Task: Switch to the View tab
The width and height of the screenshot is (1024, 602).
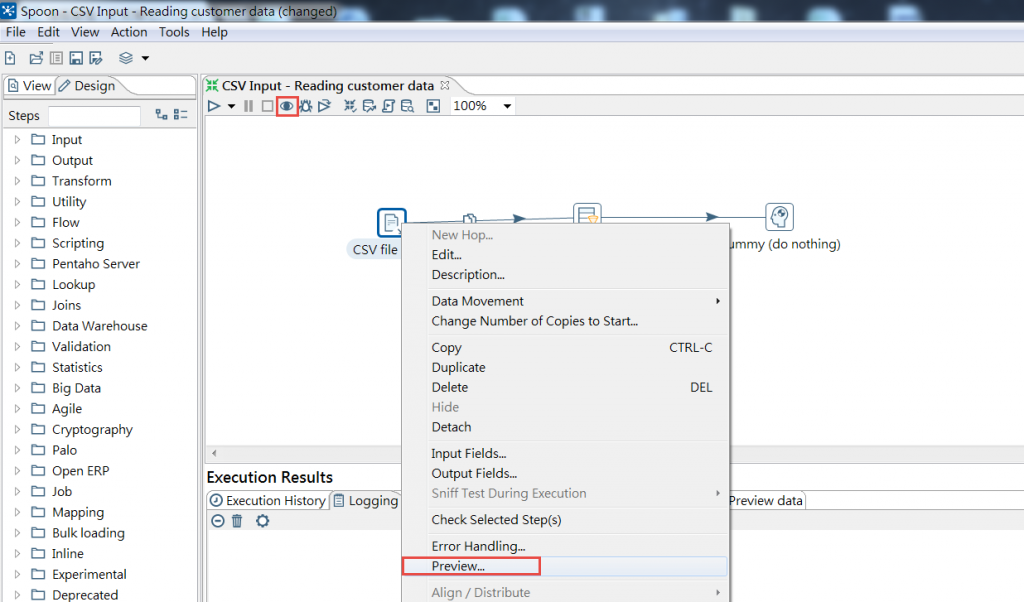Action: 30,86
